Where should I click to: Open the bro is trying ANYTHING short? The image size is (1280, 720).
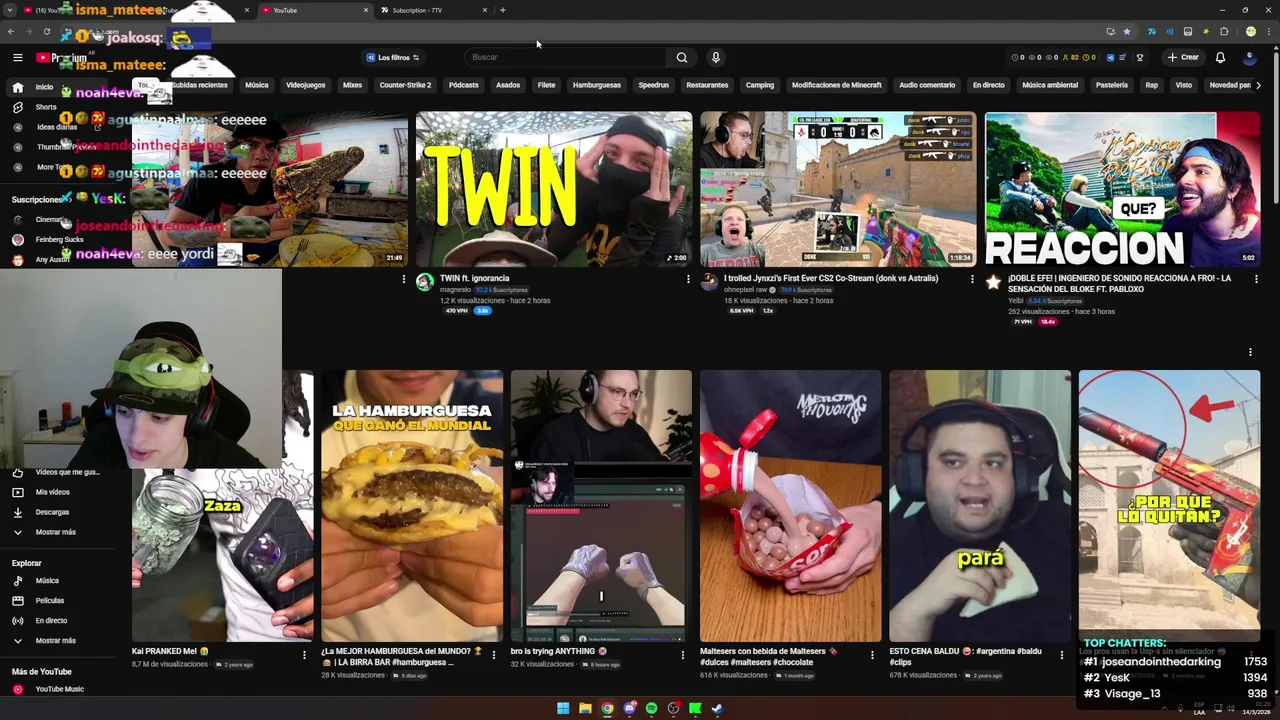point(601,506)
